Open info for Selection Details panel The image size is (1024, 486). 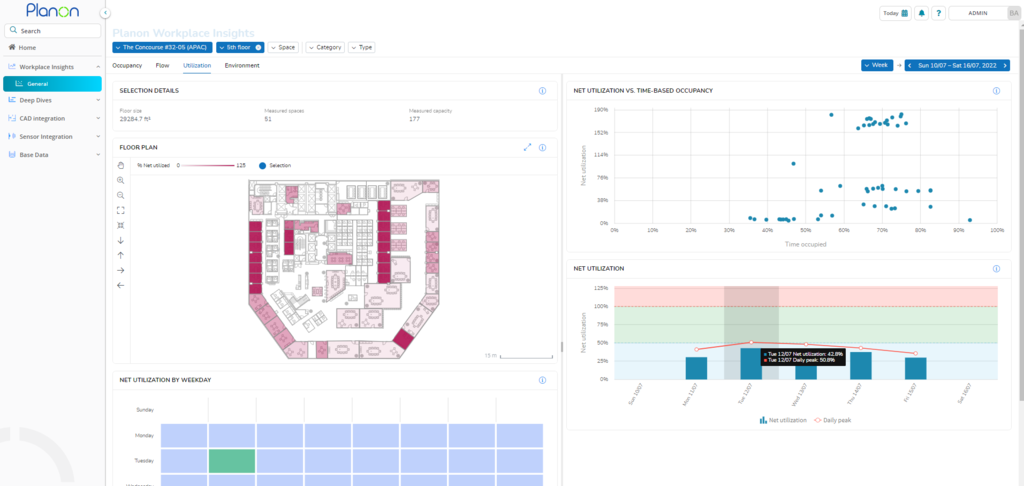click(x=542, y=91)
